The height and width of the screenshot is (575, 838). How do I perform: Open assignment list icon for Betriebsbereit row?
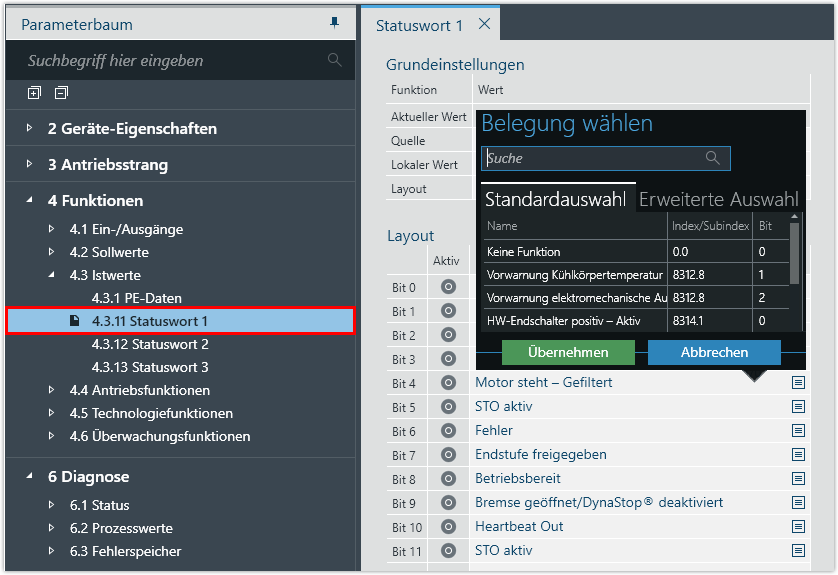(798, 479)
